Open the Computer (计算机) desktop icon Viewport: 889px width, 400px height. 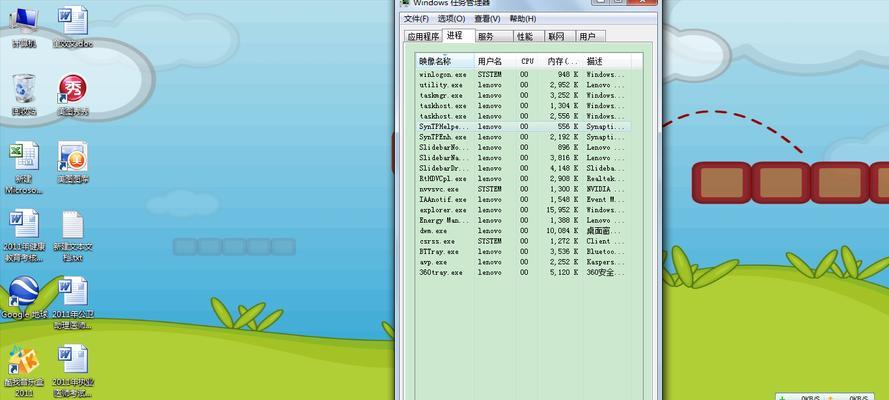24,27
